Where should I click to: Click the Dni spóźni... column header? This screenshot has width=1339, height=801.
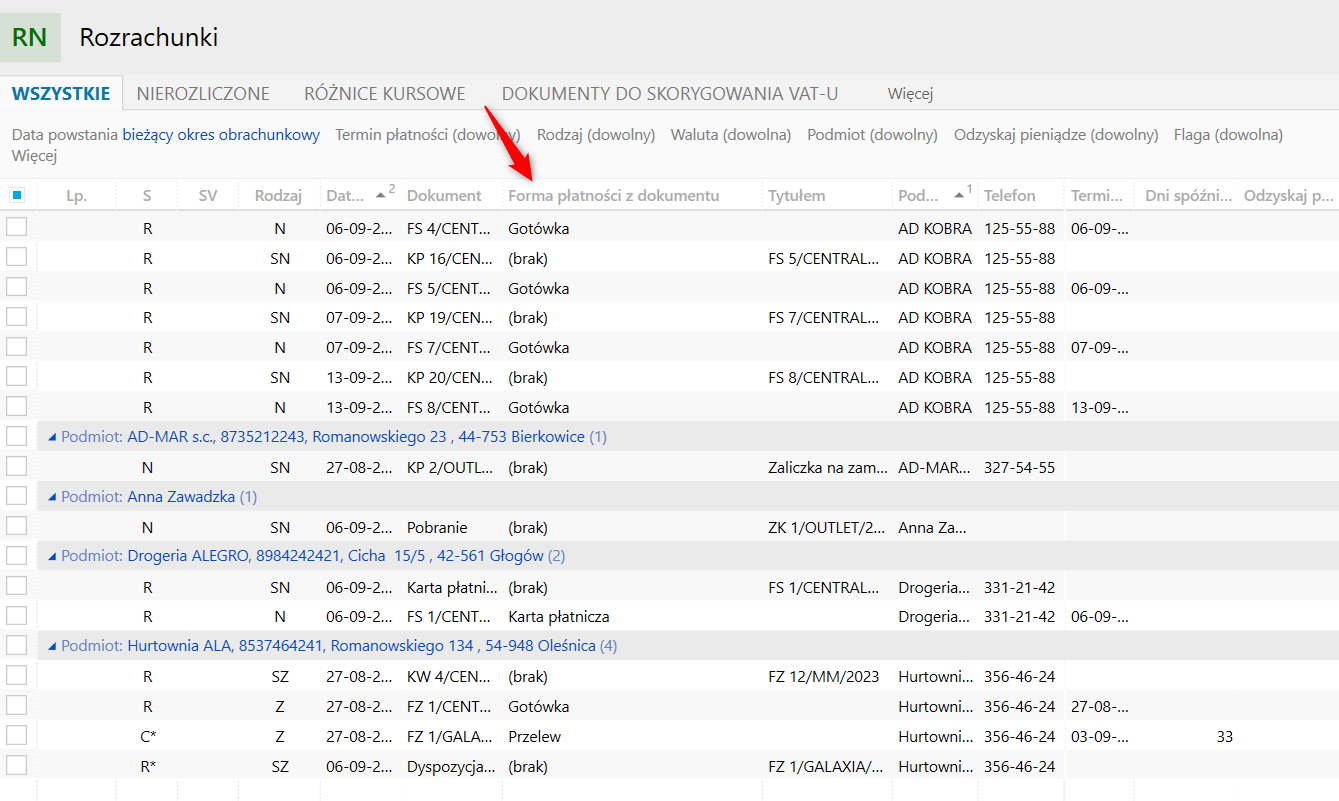[1189, 196]
